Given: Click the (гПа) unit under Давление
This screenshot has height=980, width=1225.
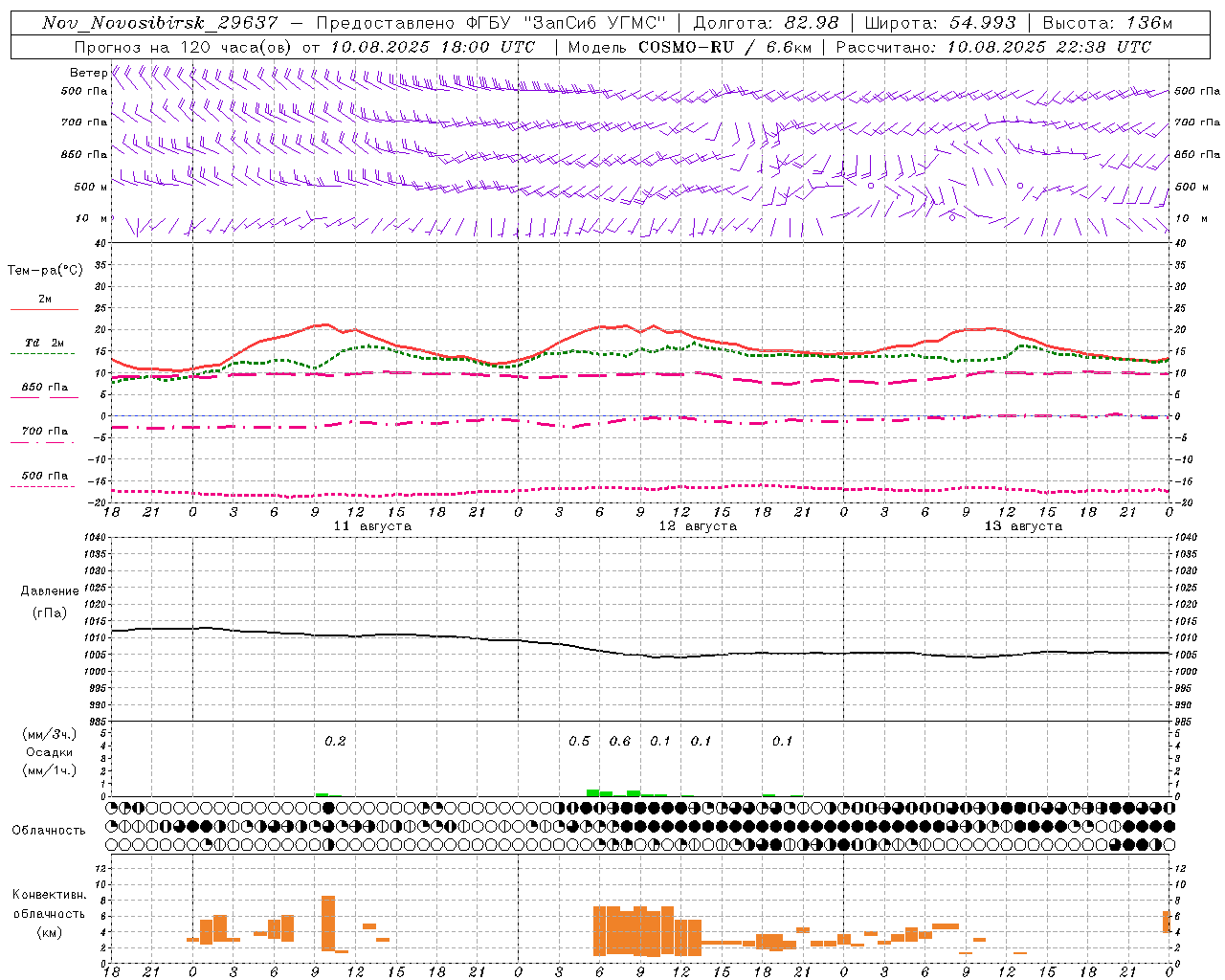Looking at the screenshot, I should tap(50, 613).
